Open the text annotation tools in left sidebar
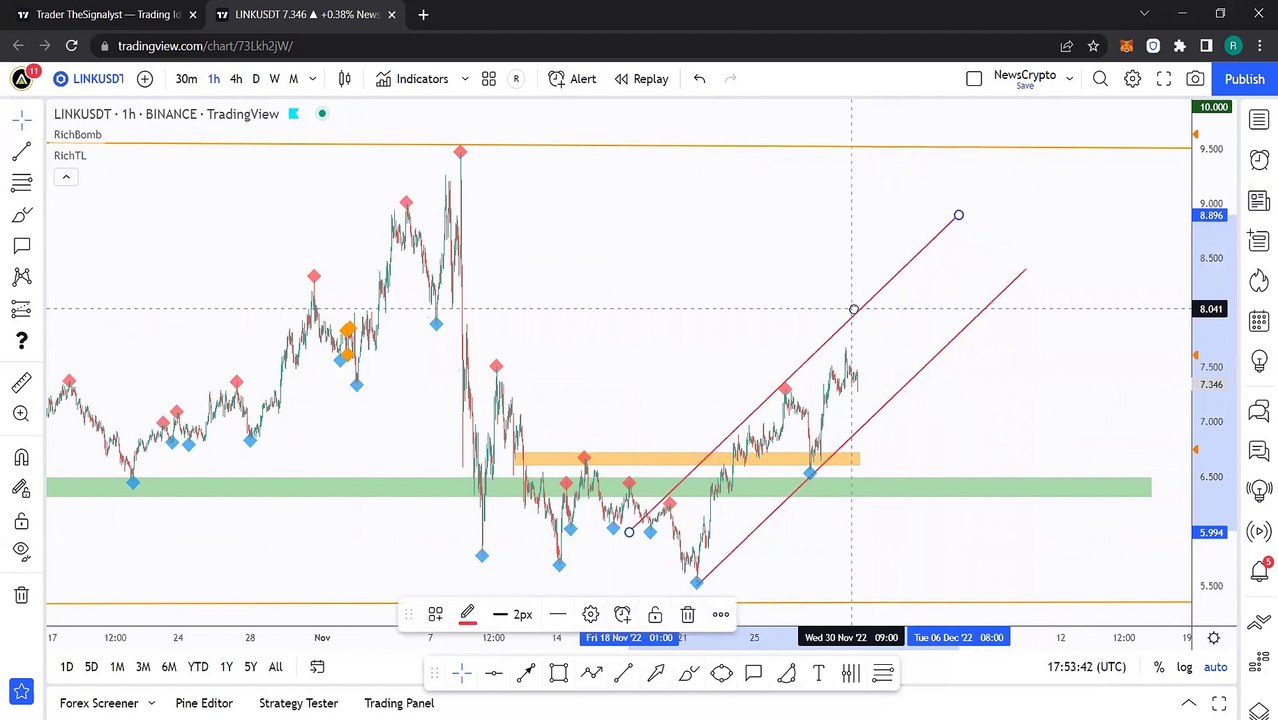Screen dimensions: 1278x720 pos(21,246)
